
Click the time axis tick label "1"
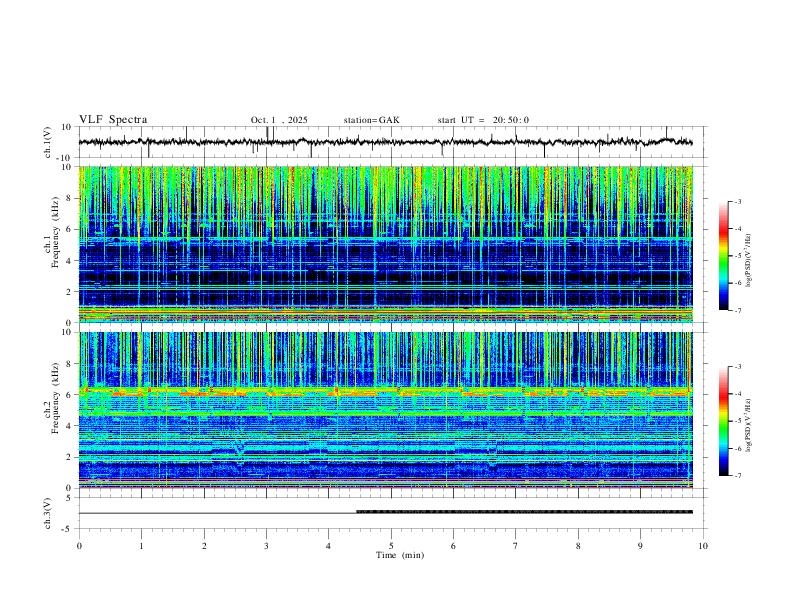click(x=141, y=546)
